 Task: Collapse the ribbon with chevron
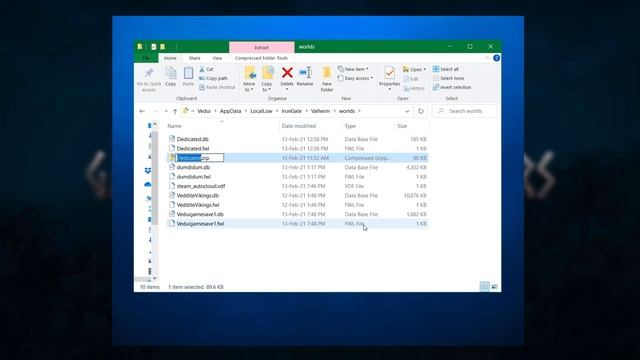(487, 58)
